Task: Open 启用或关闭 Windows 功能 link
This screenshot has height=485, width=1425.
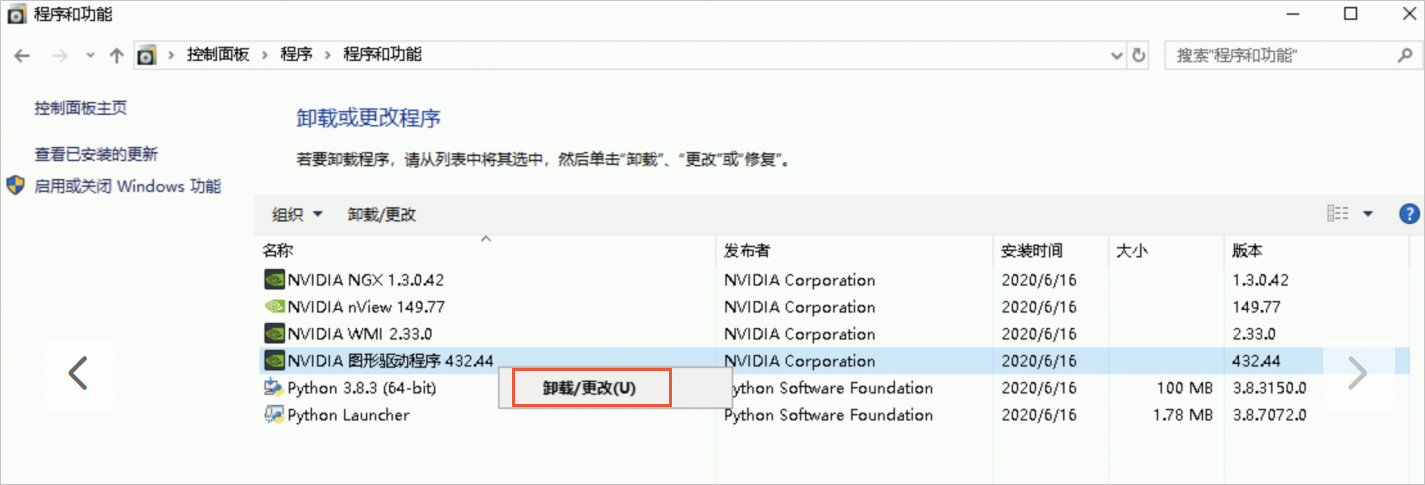Action: 128,186
